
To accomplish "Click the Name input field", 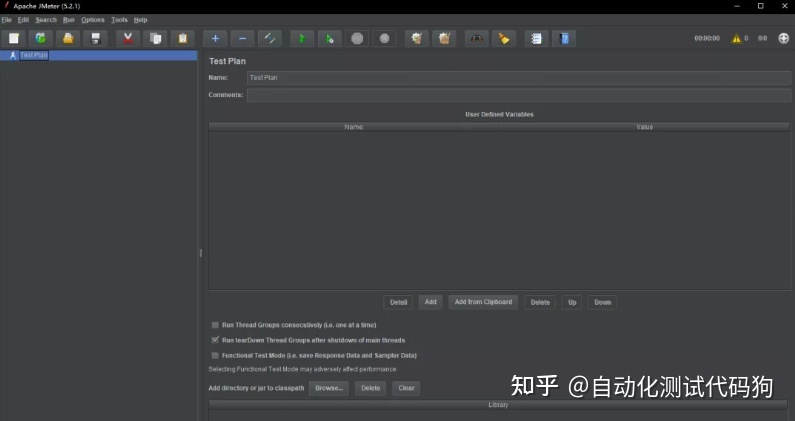I will [519, 78].
